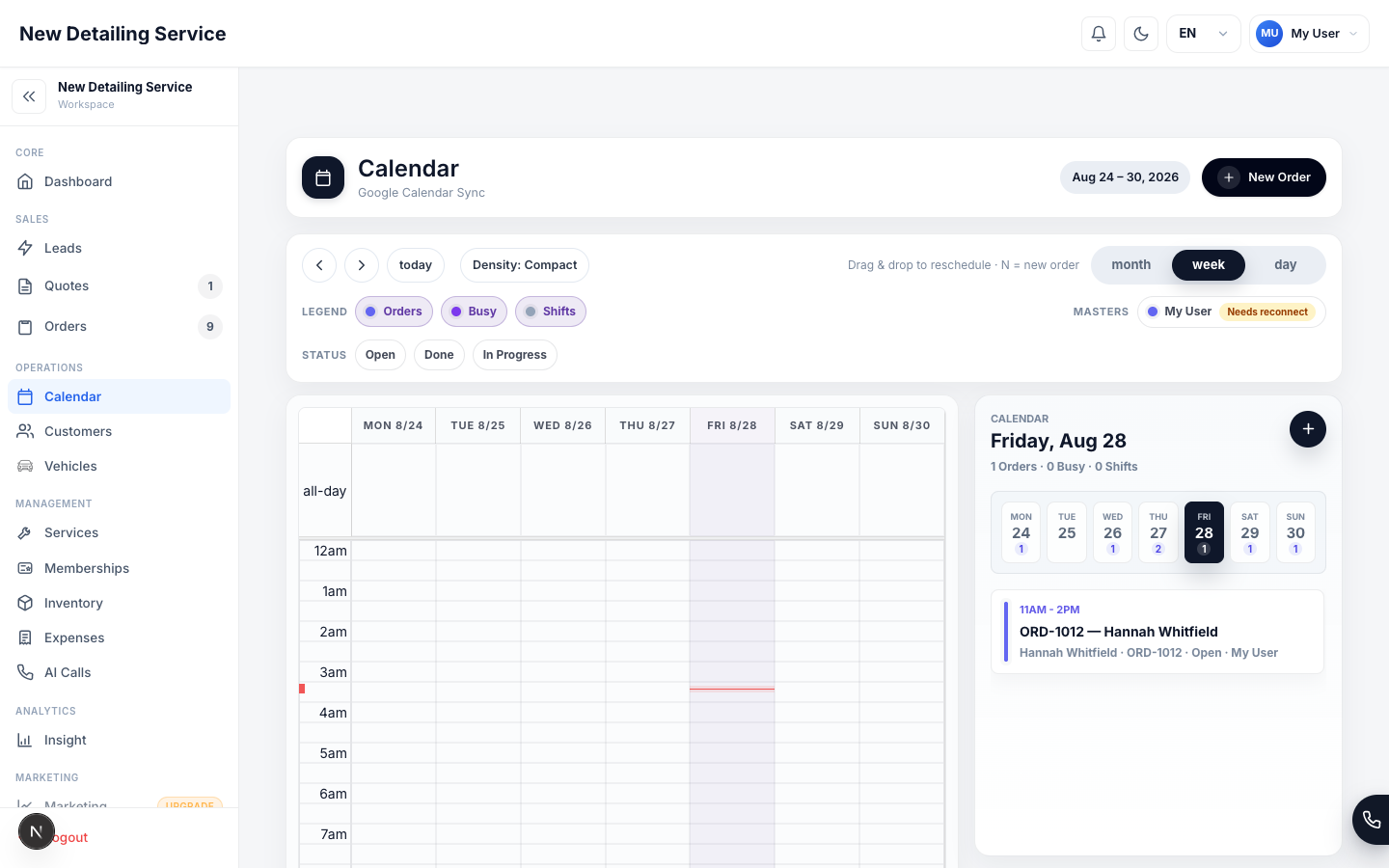
Task: Select the Calendar sidebar item
Action: 119,396
